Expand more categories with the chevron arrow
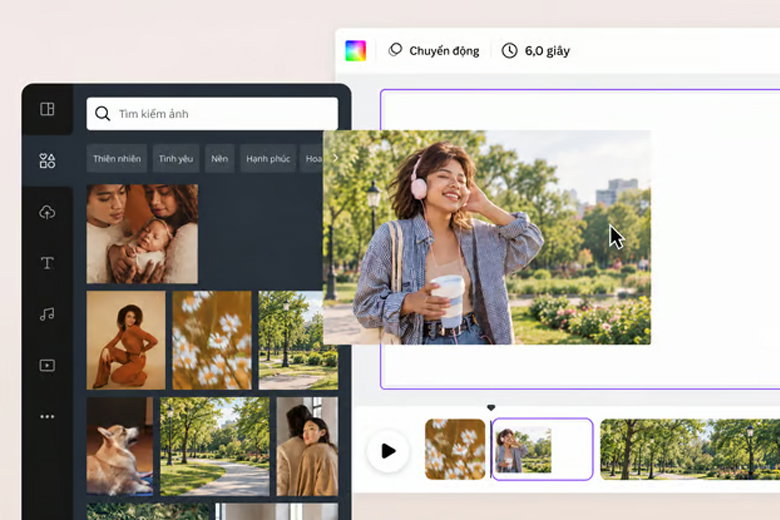Screen dimensions: 780x520 click(x=335, y=158)
